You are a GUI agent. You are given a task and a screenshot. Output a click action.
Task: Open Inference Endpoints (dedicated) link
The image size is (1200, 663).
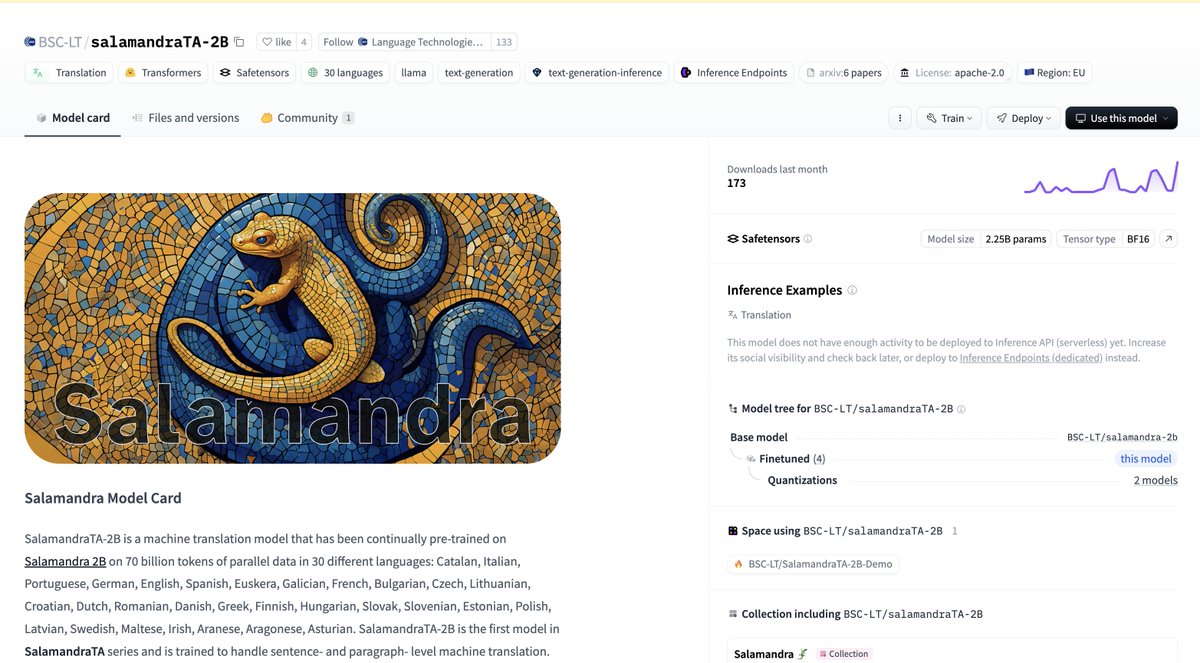click(x=1031, y=358)
